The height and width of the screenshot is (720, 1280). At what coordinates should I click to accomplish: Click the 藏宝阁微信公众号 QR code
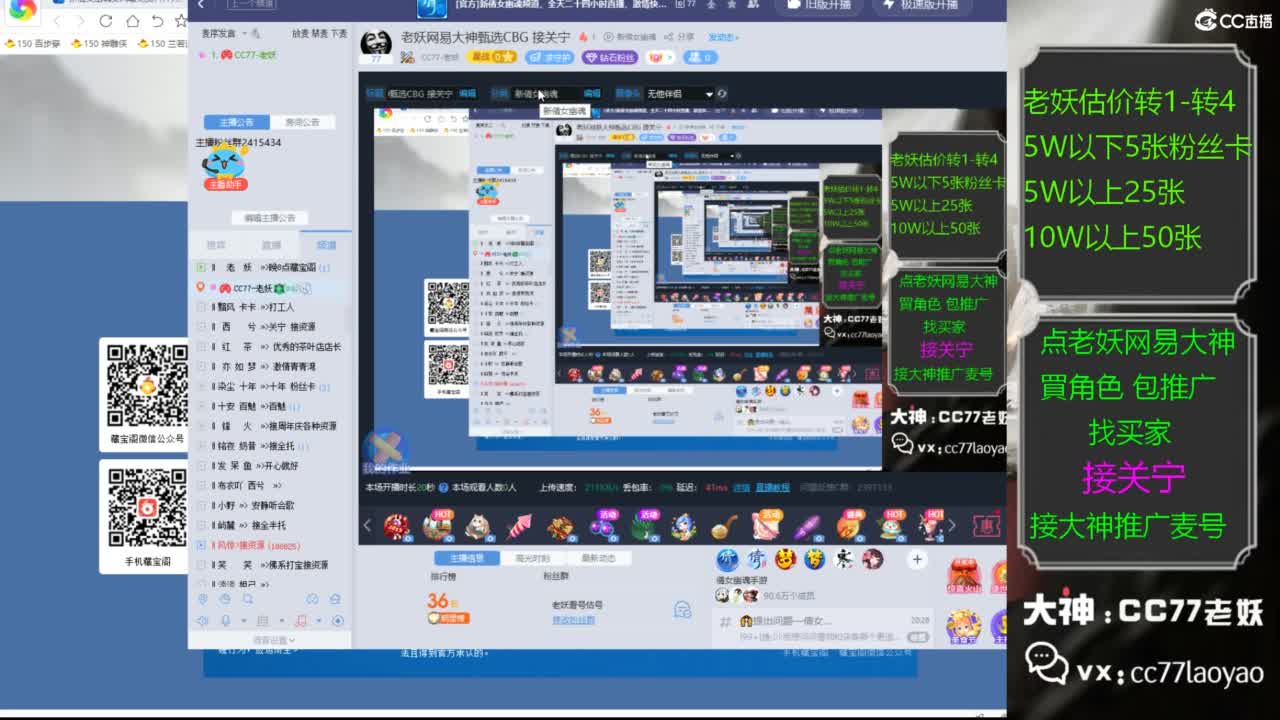(147, 385)
